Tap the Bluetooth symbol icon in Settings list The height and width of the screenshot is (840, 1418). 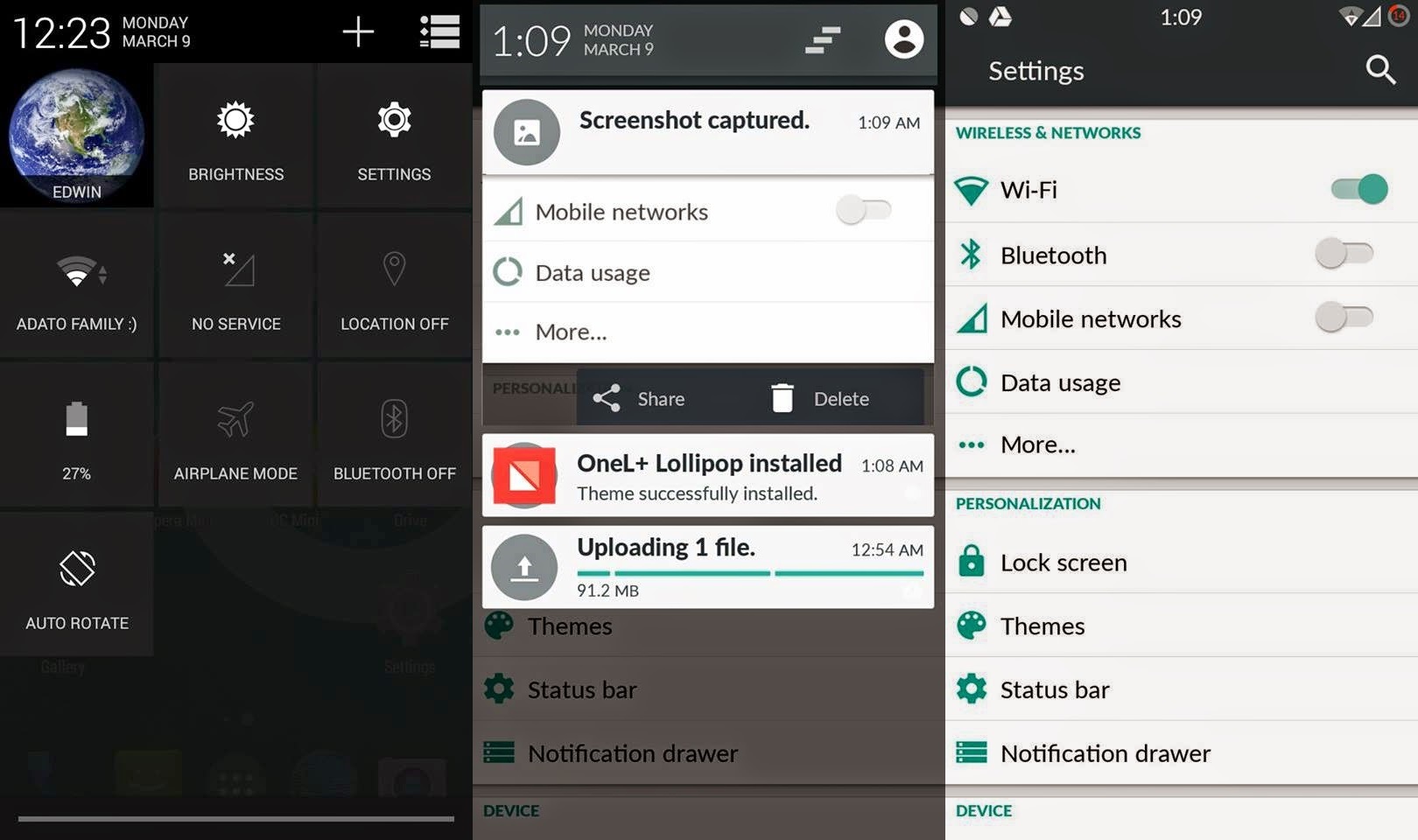coord(971,255)
